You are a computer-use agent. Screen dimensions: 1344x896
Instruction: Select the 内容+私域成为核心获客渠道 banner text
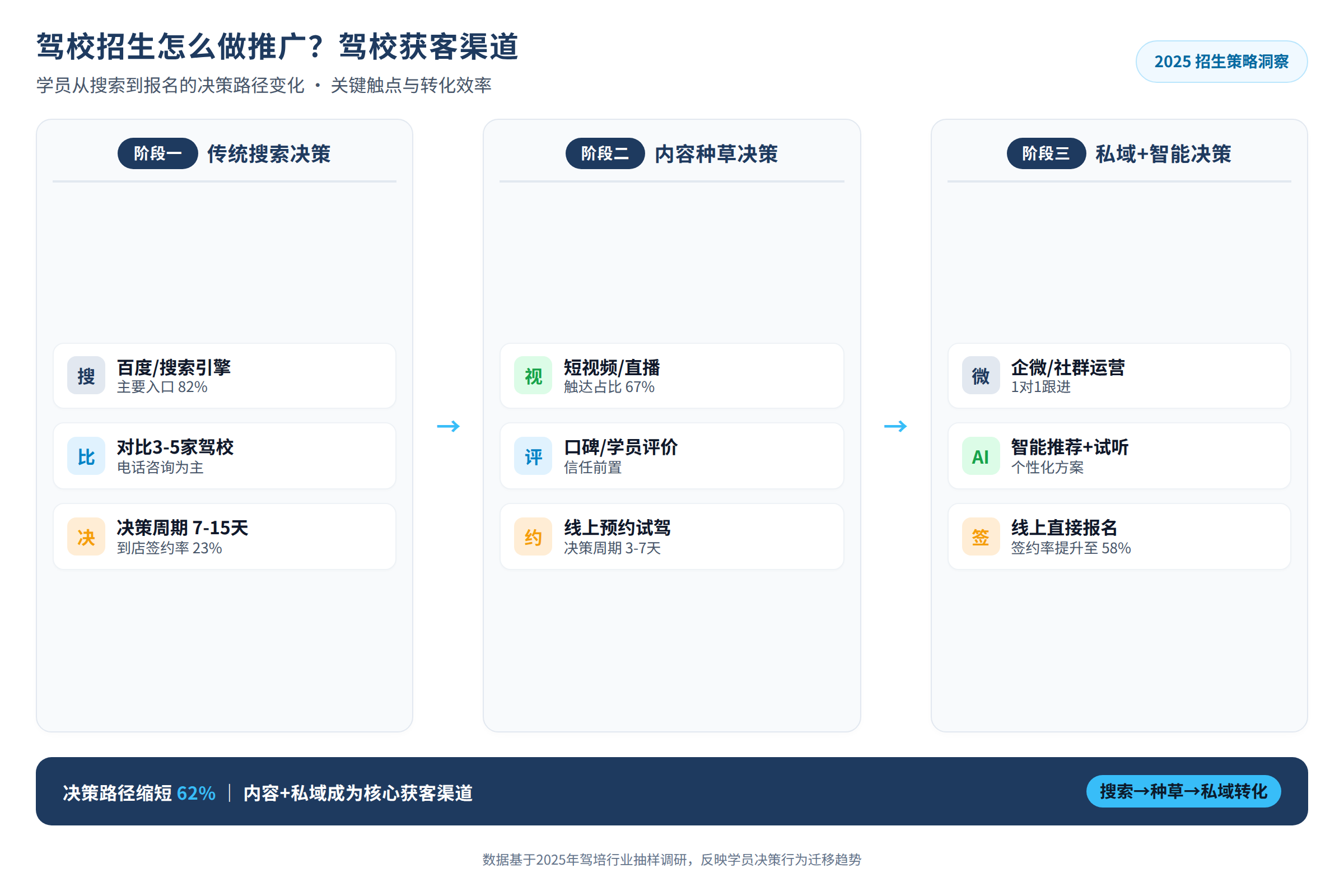[358, 794]
